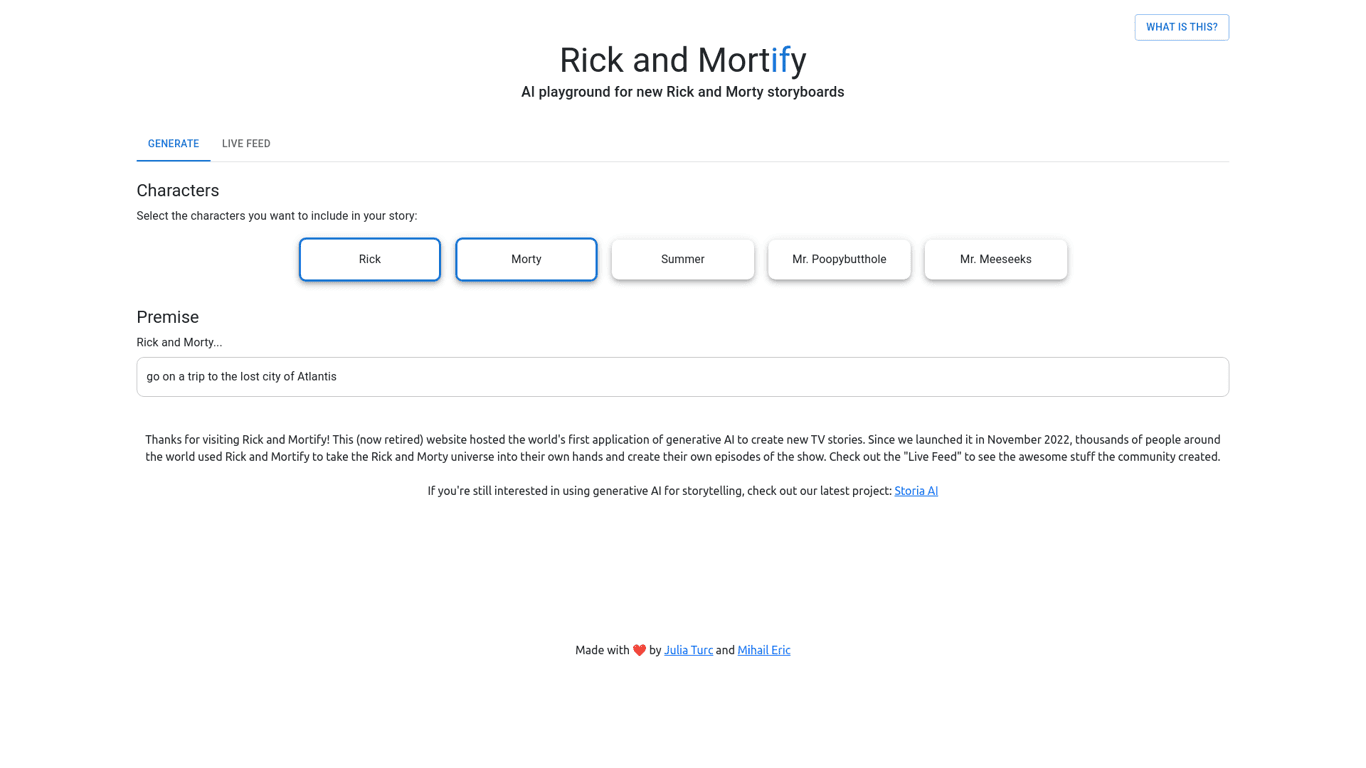
Task: Click the WHAT IS THIS? button
Action: coord(1181,27)
